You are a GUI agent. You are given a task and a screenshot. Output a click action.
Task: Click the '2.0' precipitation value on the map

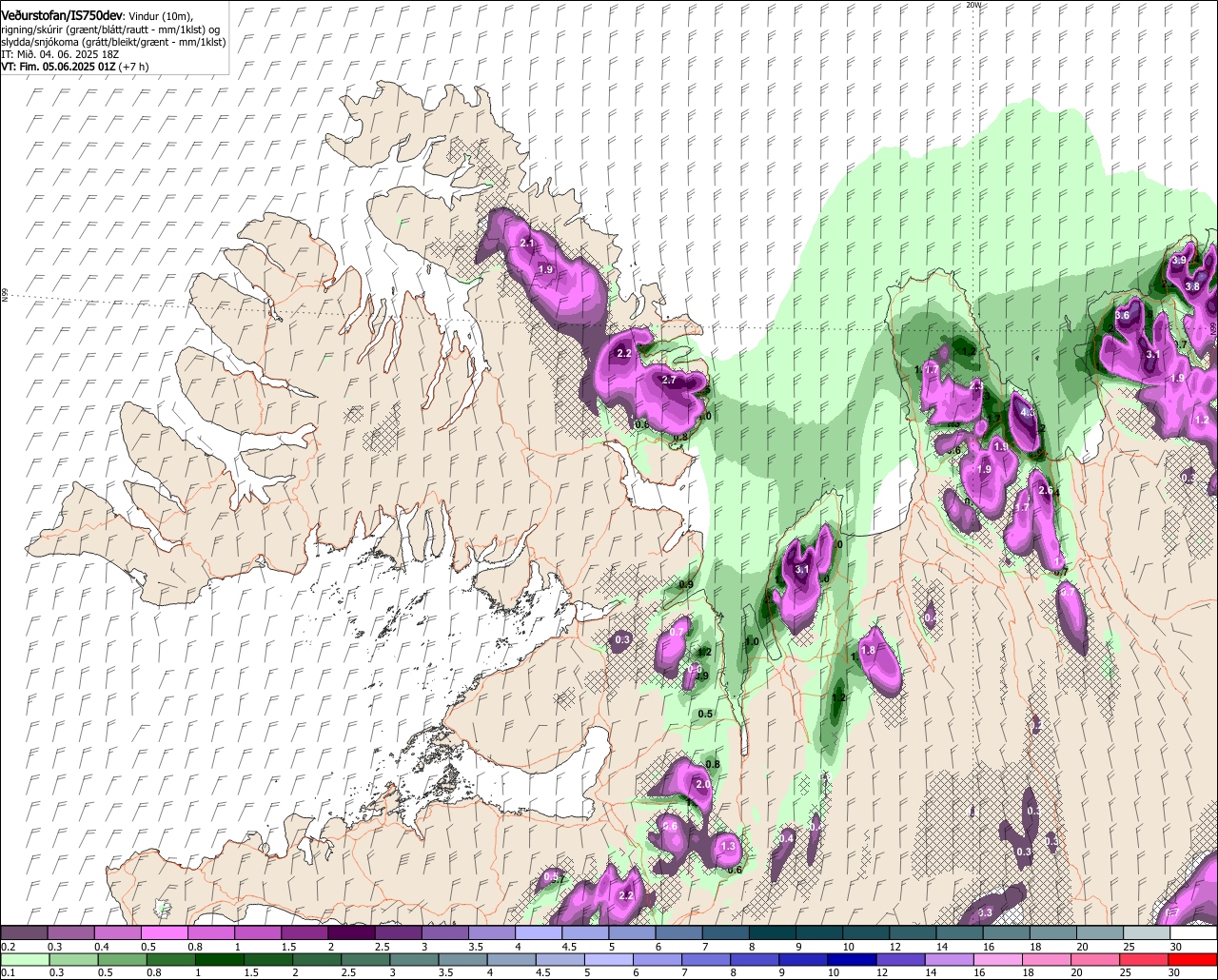703,784
